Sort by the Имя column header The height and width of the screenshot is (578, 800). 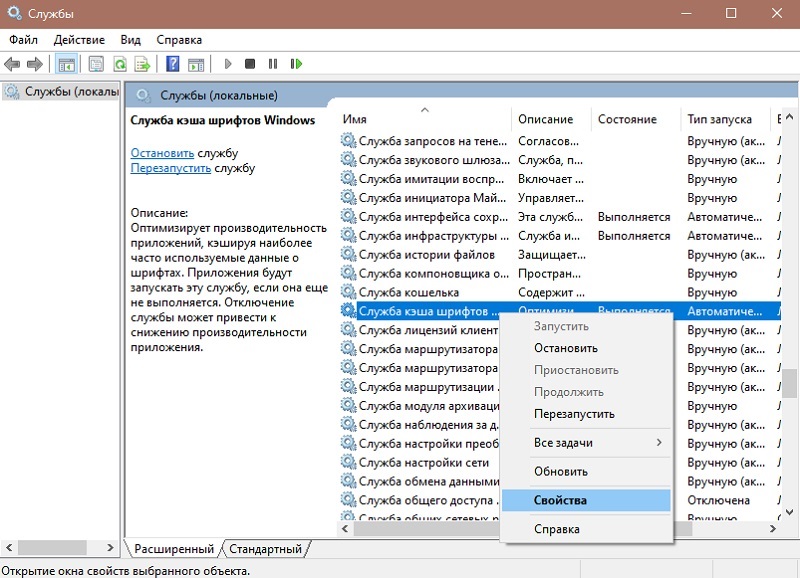point(424,119)
